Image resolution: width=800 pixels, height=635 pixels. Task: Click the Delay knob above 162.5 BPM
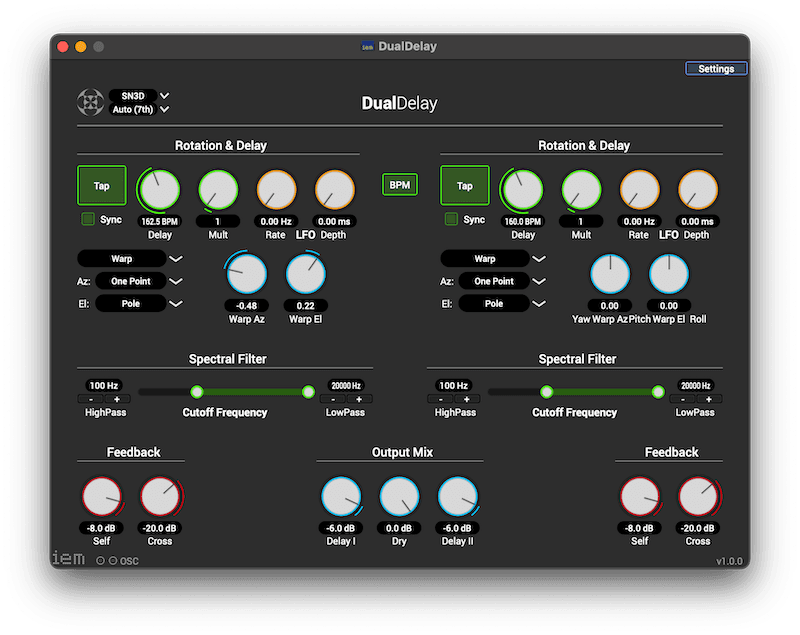click(x=160, y=190)
